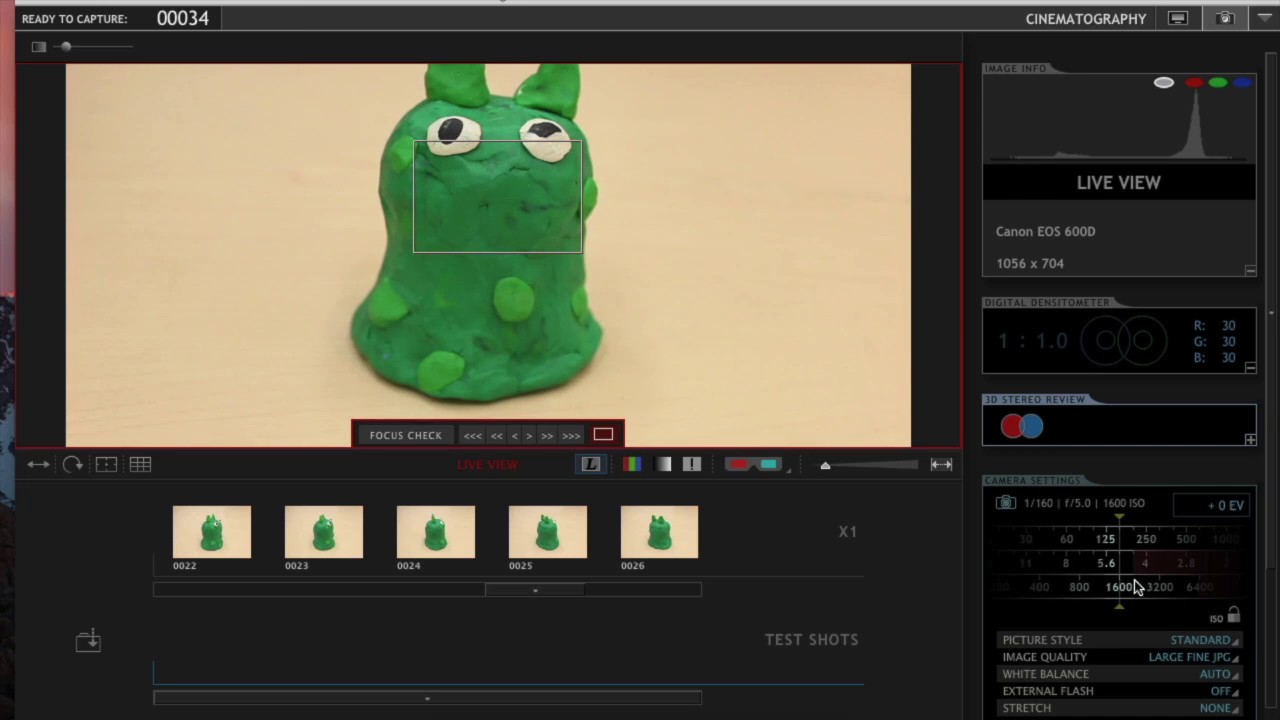Image resolution: width=1280 pixels, height=720 pixels.
Task: Click the move to test shots tray icon
Action: coord(88,640)
